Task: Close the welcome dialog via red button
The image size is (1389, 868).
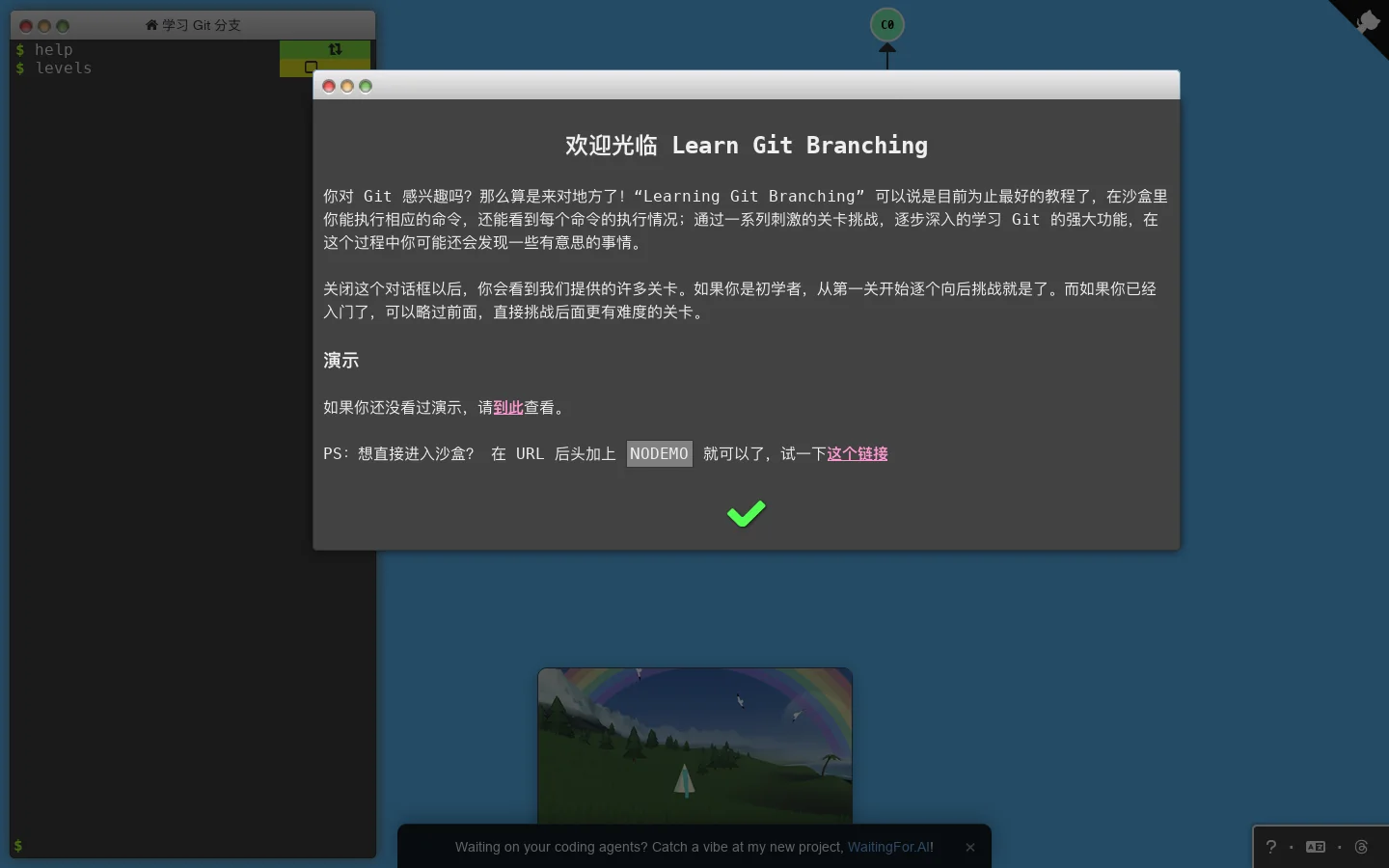Action: [329, 86]
